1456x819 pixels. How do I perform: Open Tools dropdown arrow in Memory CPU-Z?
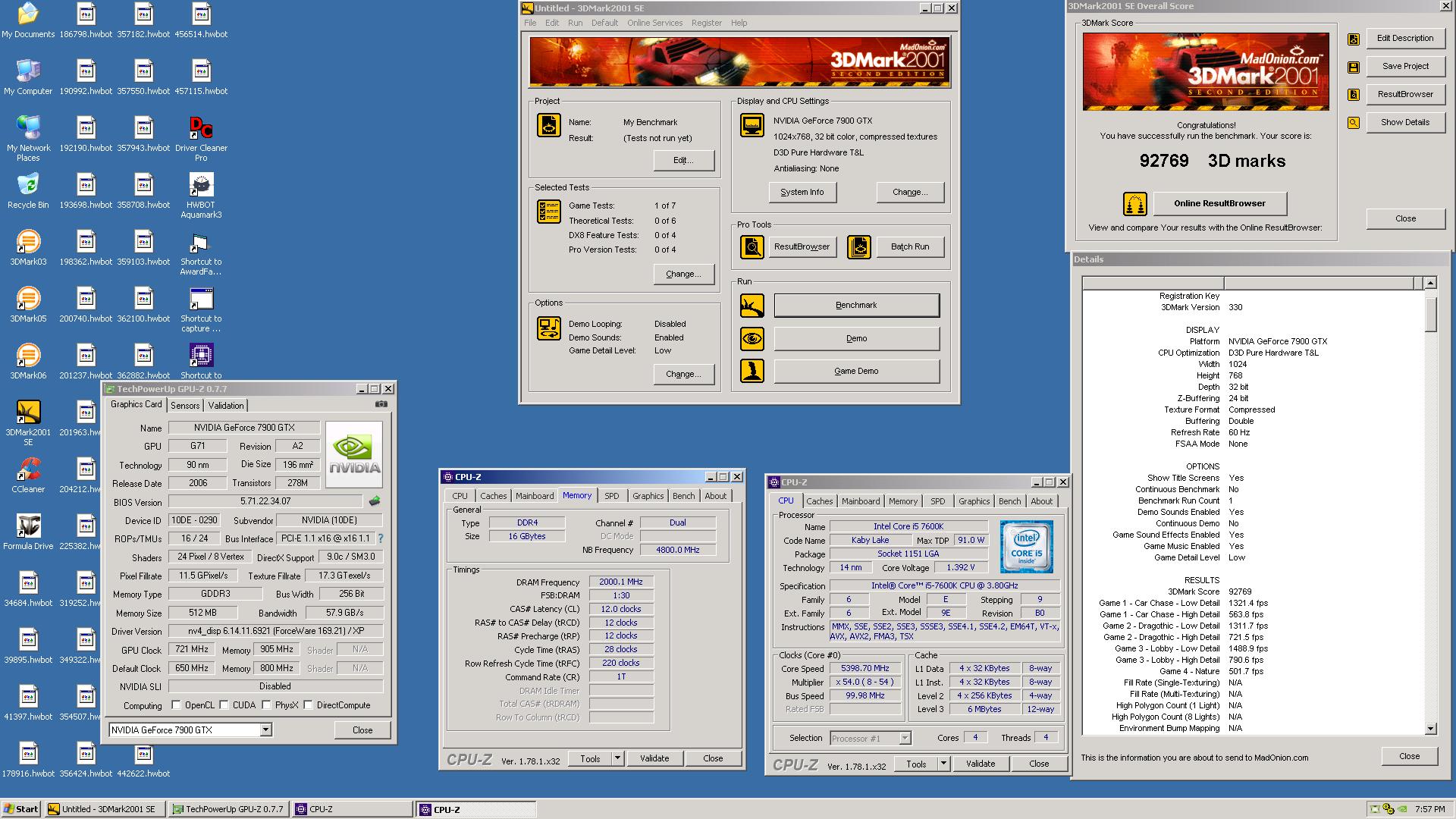tap(617, 758)
